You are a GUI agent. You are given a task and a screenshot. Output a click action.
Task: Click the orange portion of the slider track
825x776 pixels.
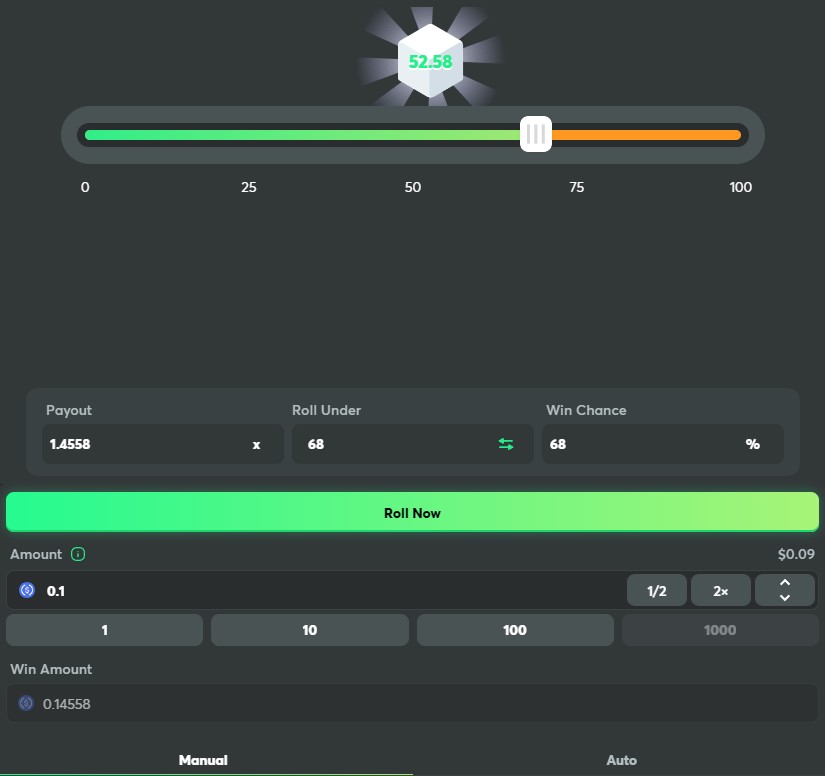point(646,135)
